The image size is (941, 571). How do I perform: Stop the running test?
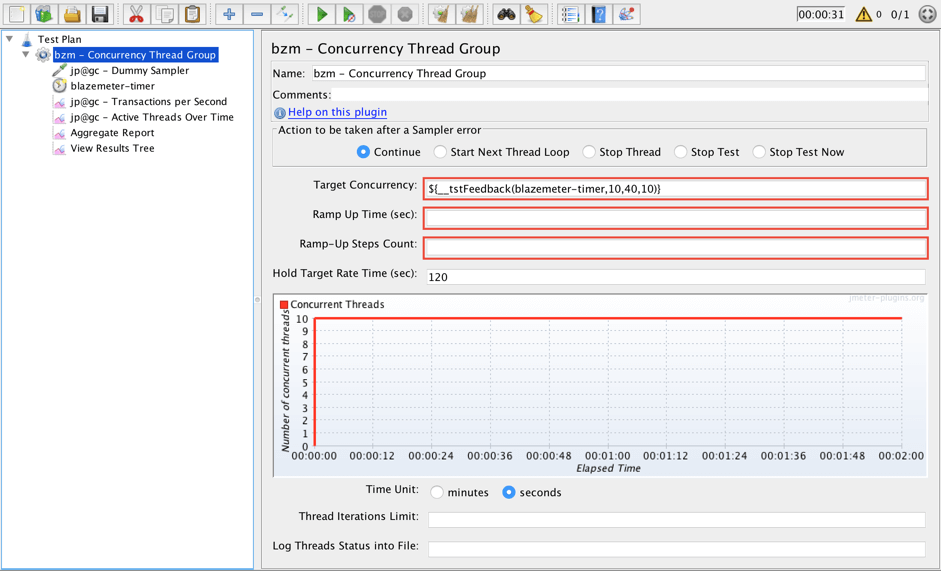click(x=377, y=14)
